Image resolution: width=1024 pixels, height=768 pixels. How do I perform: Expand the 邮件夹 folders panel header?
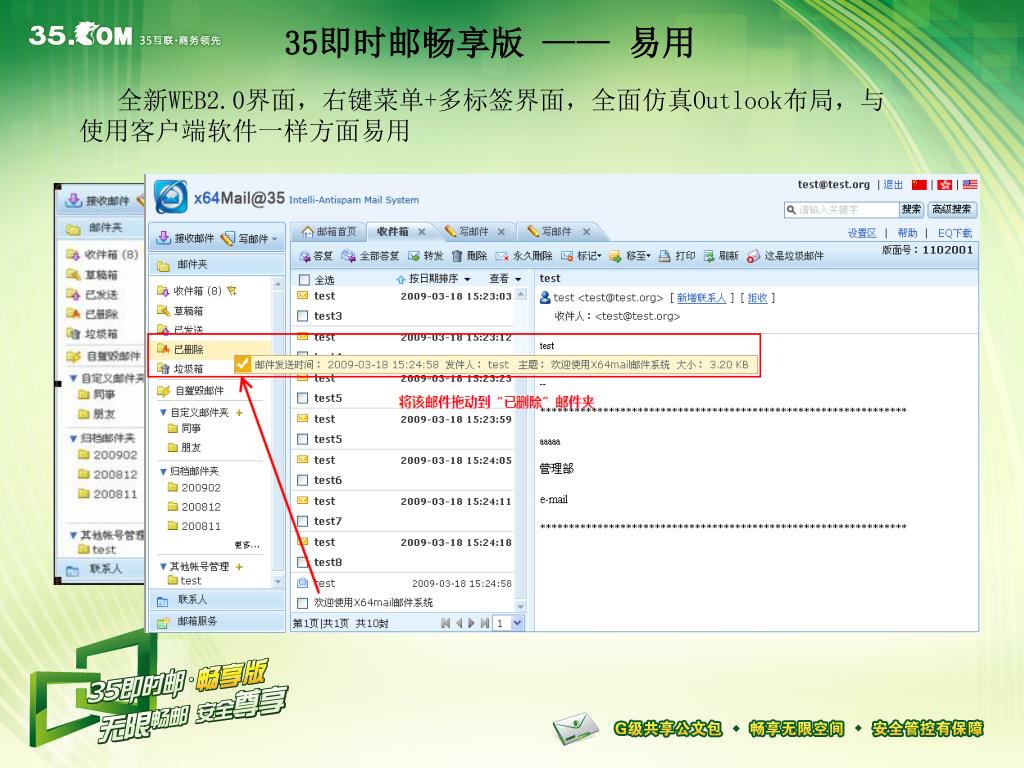point(217,265)
